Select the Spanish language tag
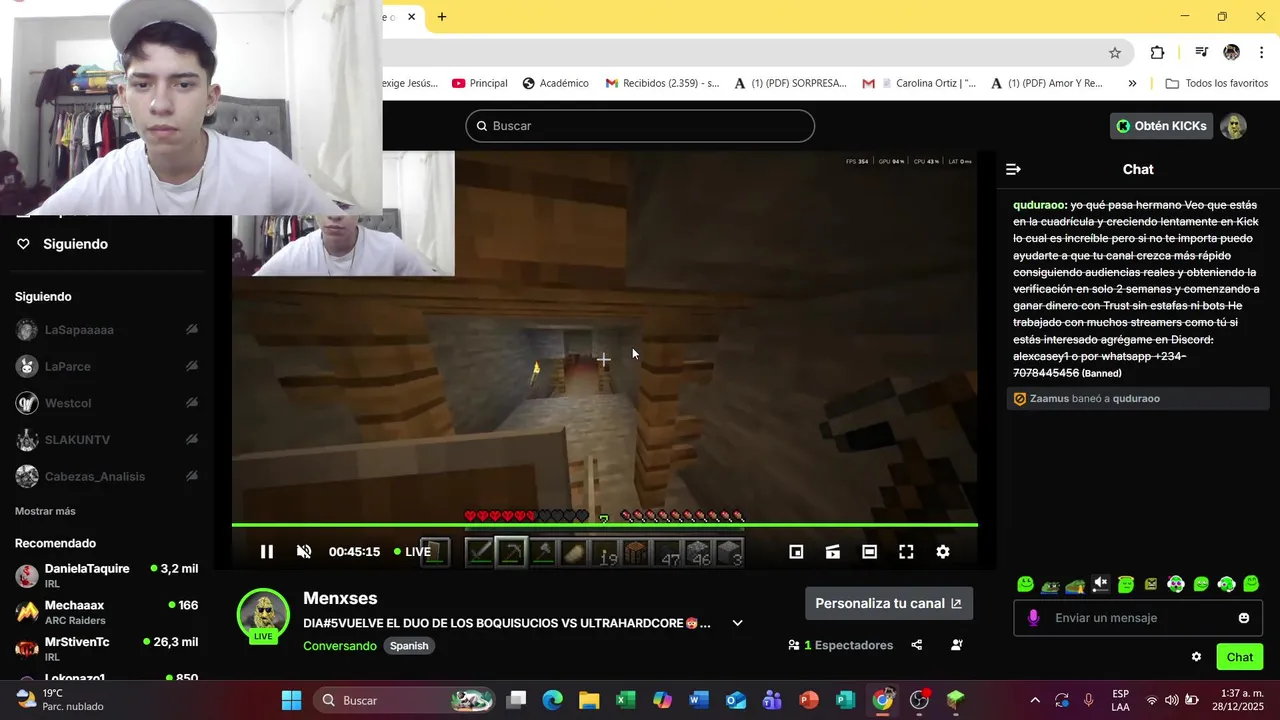Viewport: 1280px width, 720px height. pyautogui.click(x=409, y=646)
